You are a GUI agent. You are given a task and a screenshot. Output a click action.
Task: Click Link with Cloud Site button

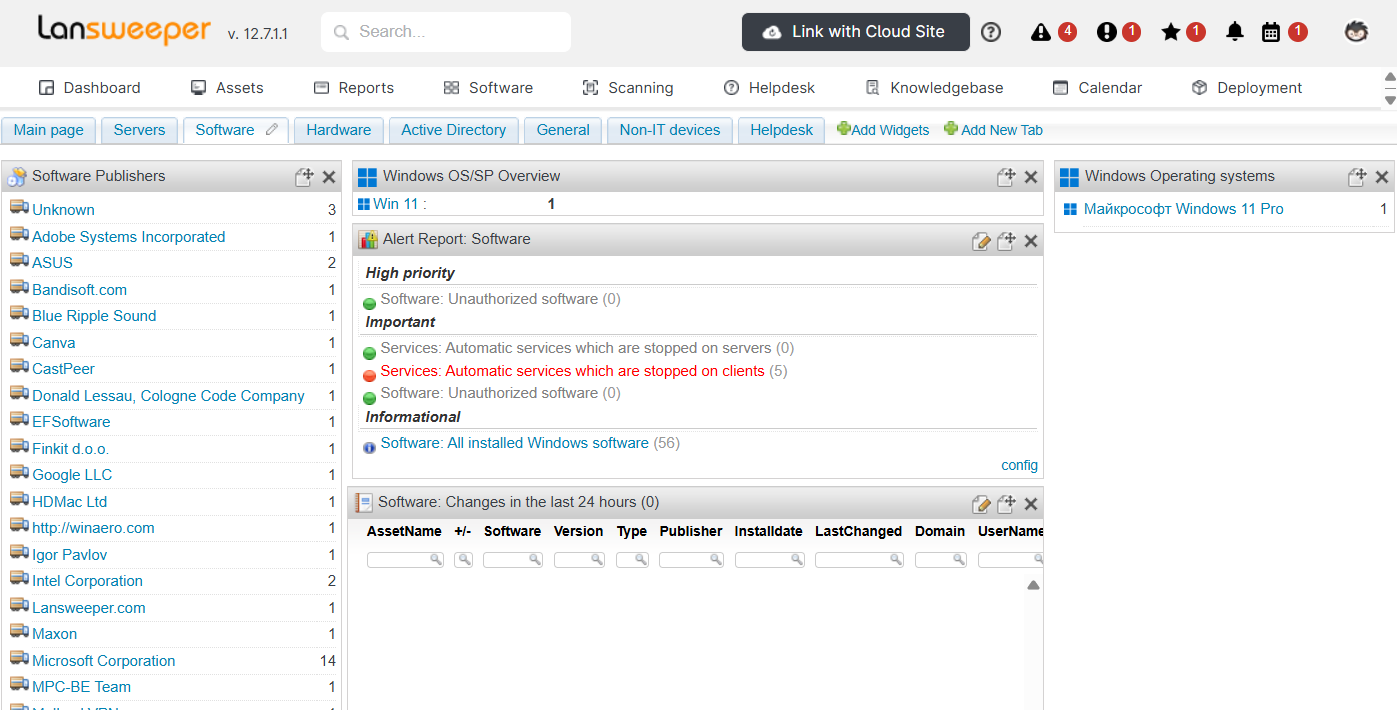coord(856,32)
